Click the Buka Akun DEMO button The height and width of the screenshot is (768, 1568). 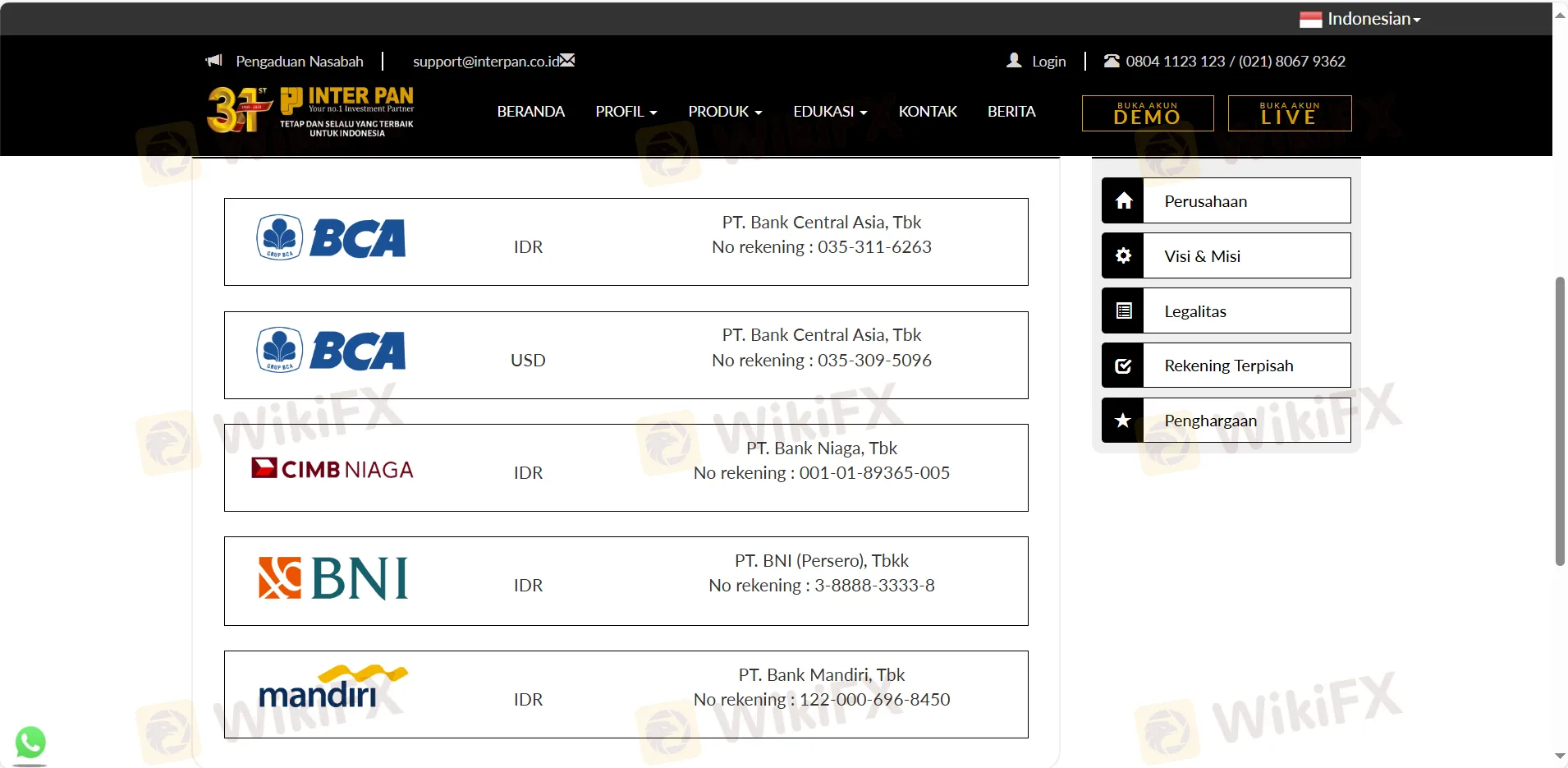click(x=1148, y=113)
